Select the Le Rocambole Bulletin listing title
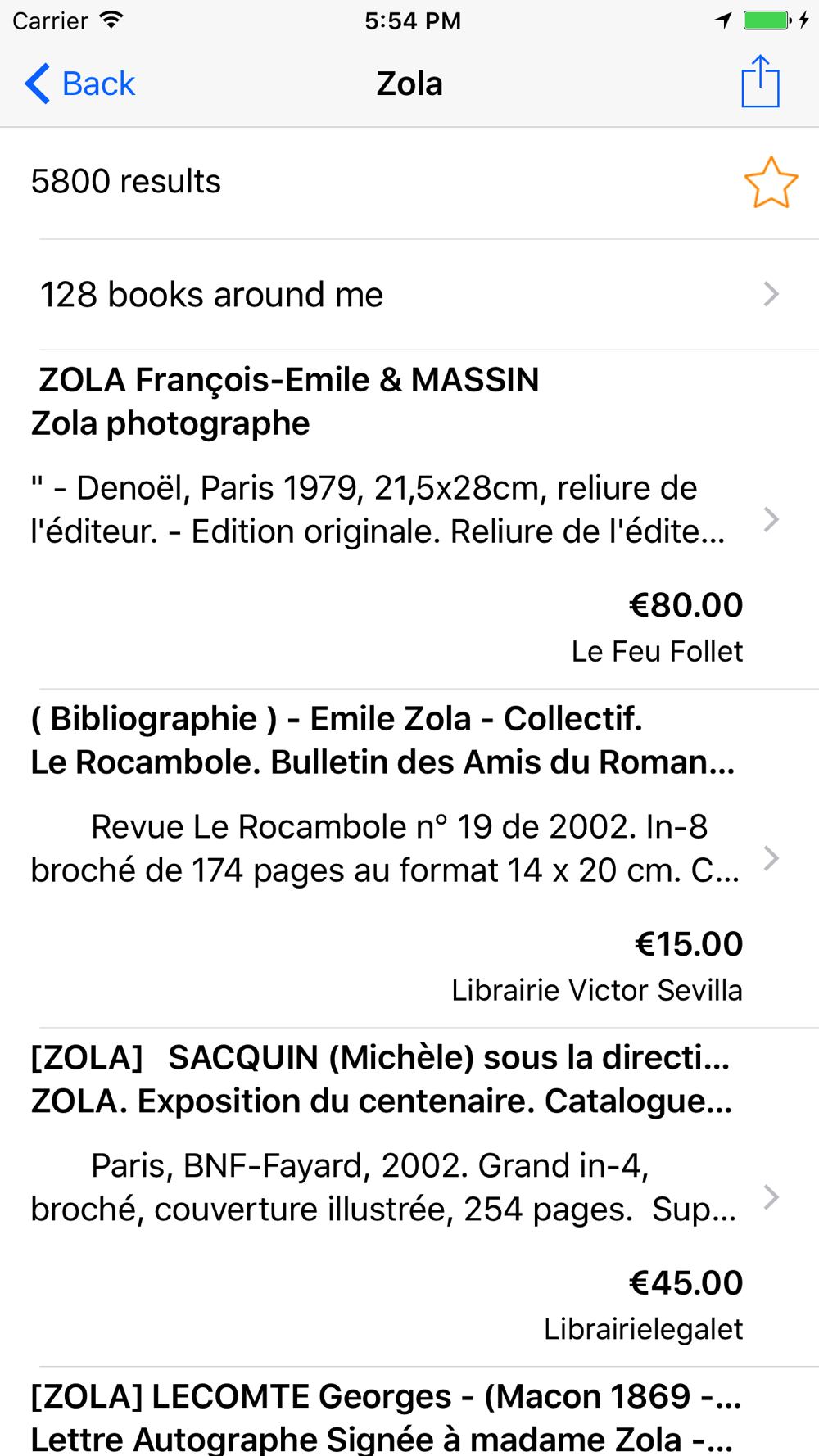The height and width of the screenshot is (1456, 819). coord(382,762)
